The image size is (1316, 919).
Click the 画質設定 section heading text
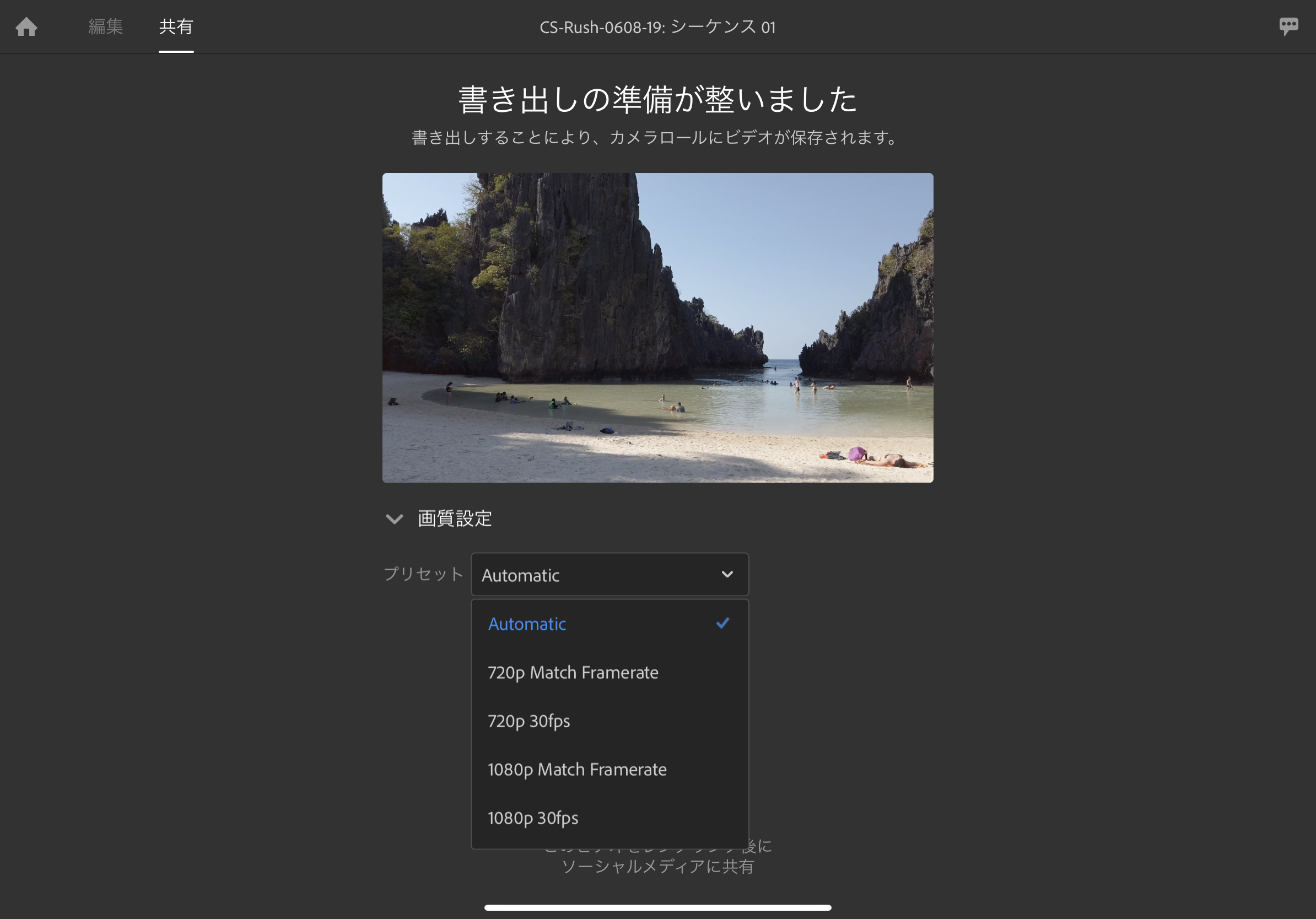pos(455,518)
